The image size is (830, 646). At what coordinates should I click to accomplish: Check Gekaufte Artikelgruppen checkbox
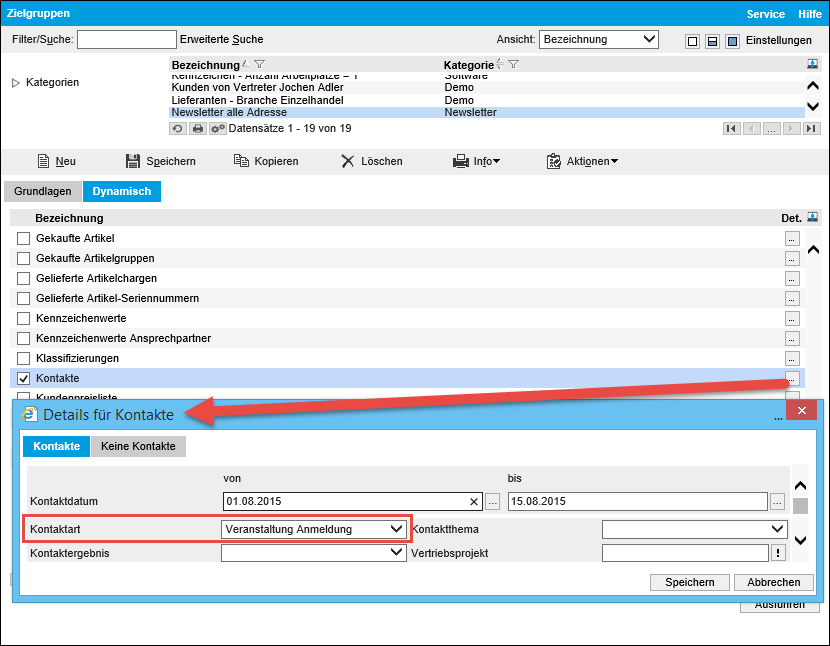(x=23, y=258)
